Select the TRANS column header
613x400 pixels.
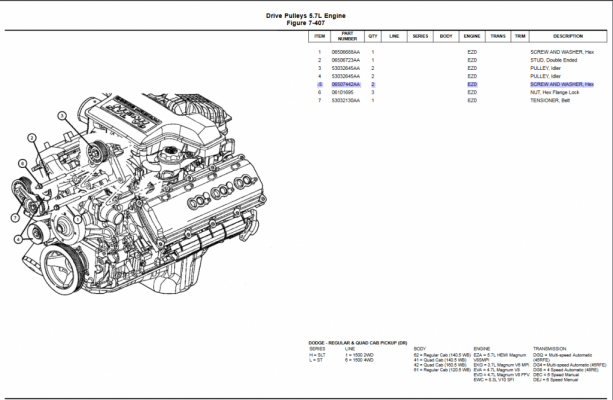[x=498, y=36]
